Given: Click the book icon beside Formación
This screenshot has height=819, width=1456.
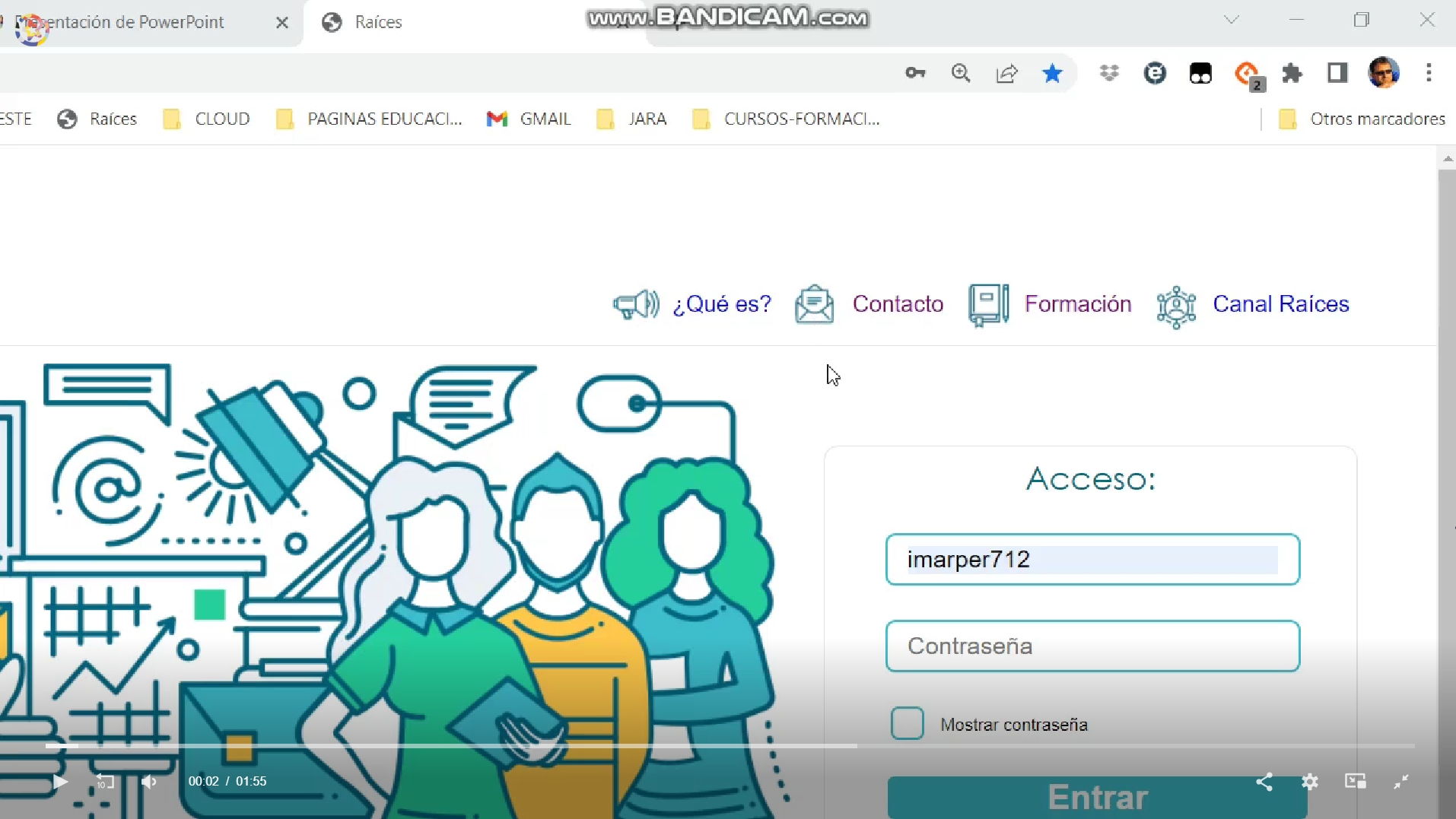Looking at the screenshot, I should [x=989, y=305].
